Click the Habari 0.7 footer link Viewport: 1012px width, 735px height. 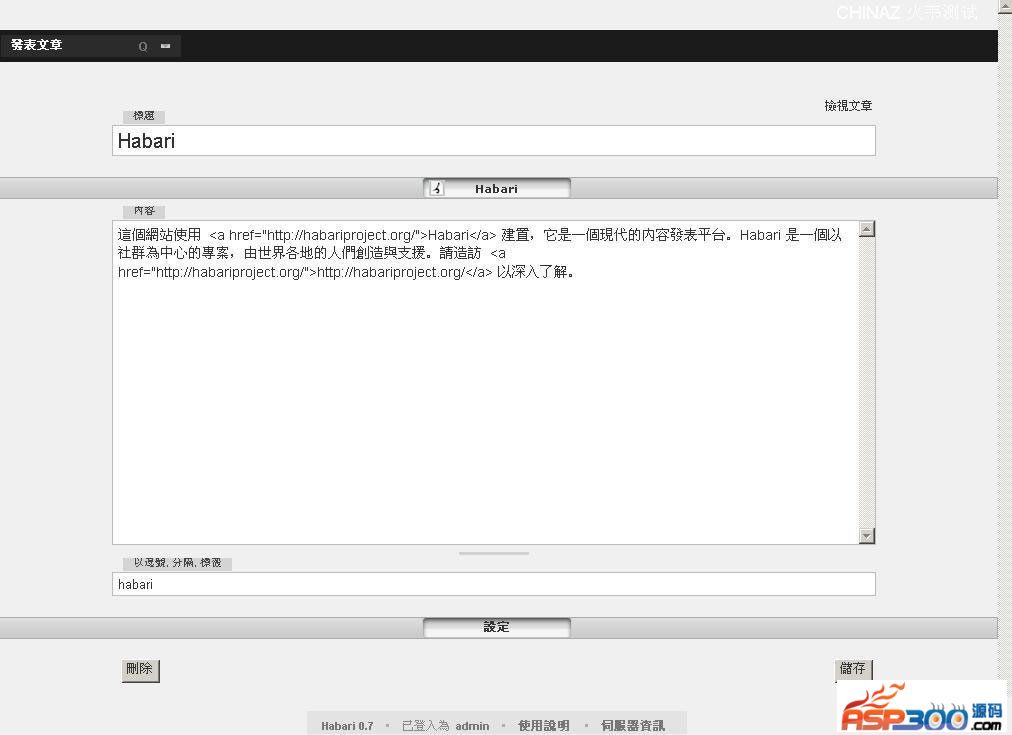347,726
